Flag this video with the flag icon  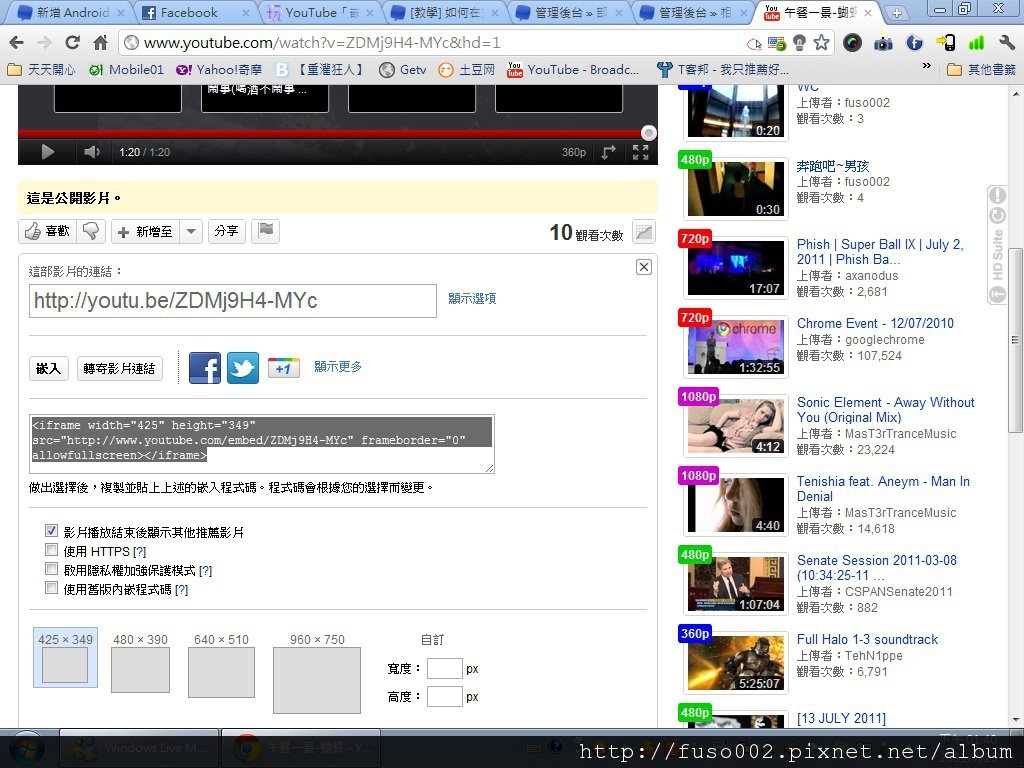tap(266, 231)
